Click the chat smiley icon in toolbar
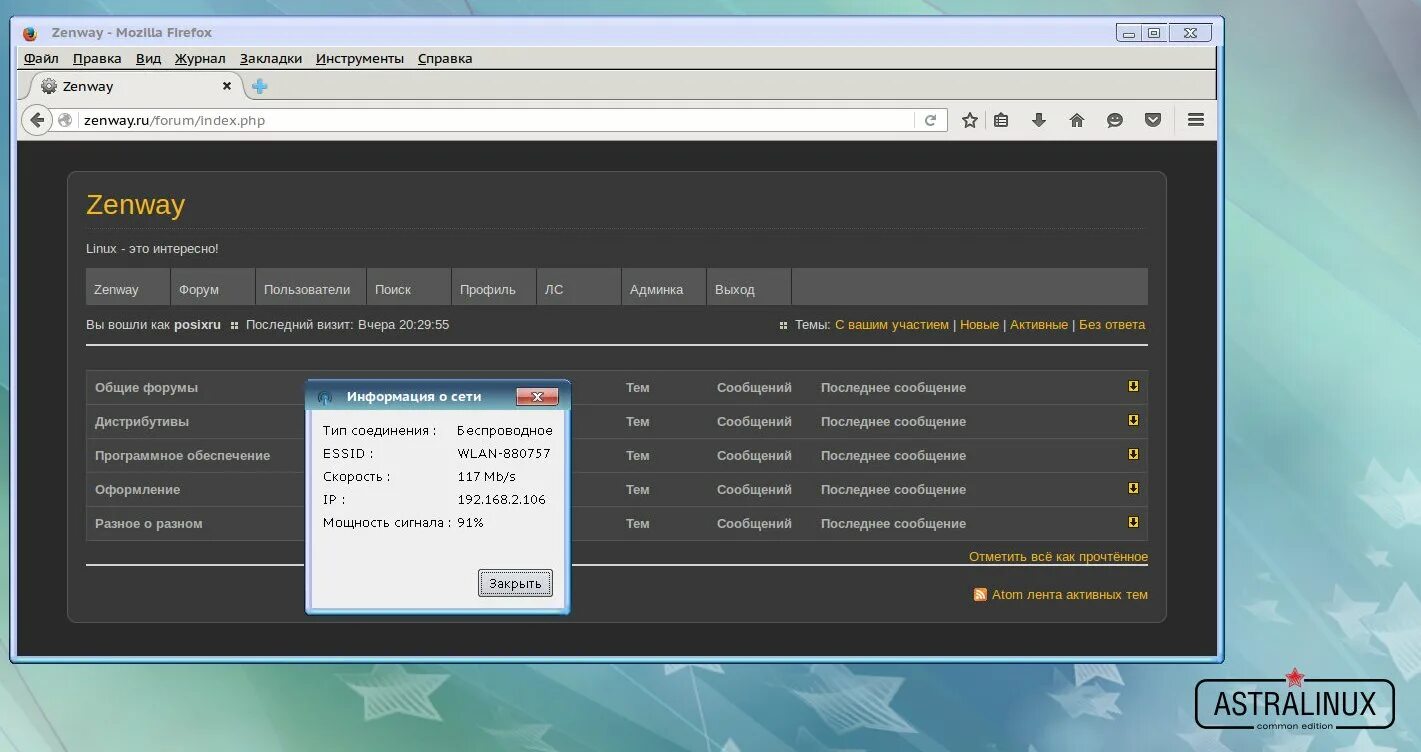Viewport: 1421px width, 752px height. coord(1115,120)
